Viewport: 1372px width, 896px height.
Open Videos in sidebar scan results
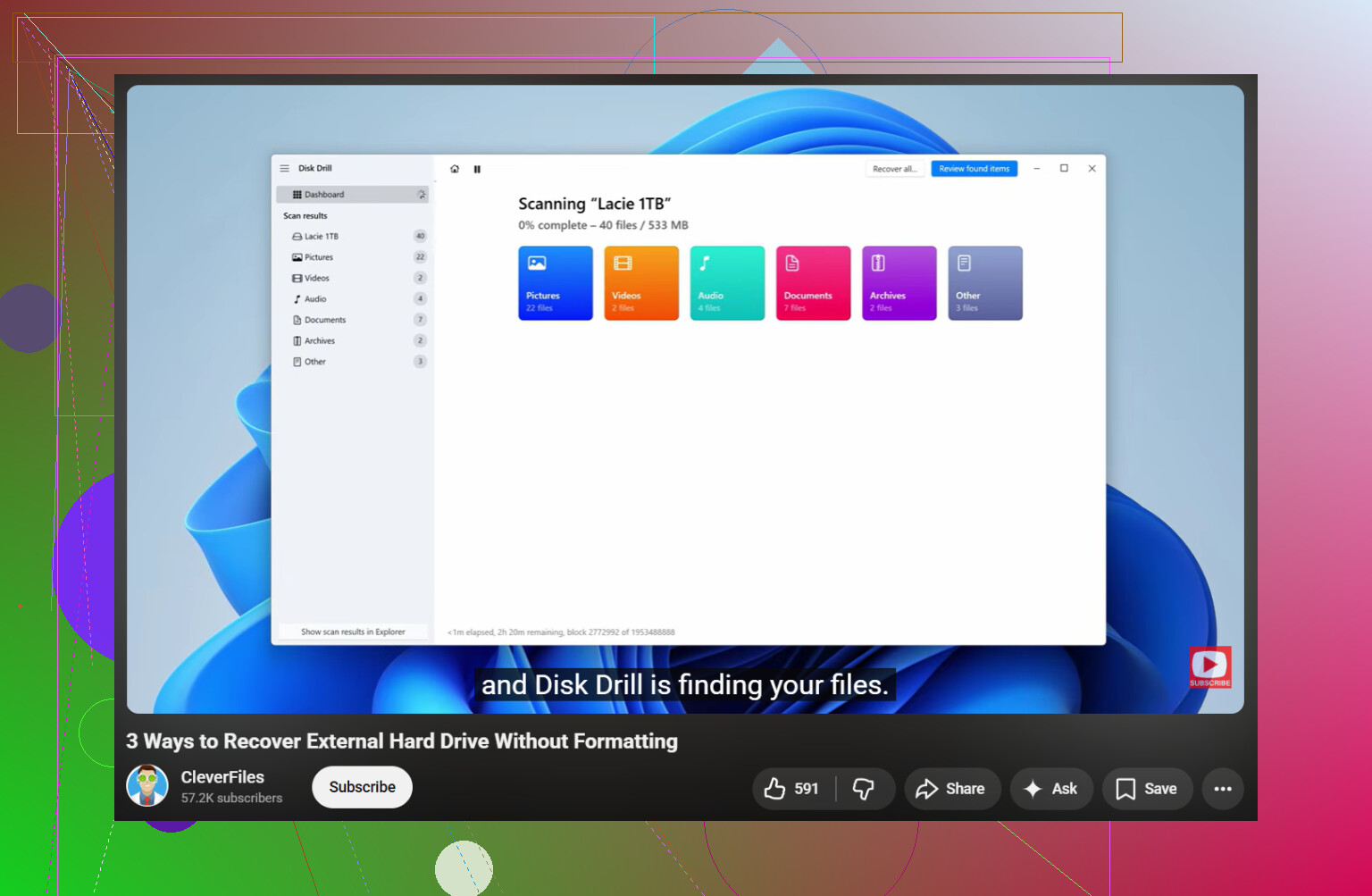coord(352,278)
